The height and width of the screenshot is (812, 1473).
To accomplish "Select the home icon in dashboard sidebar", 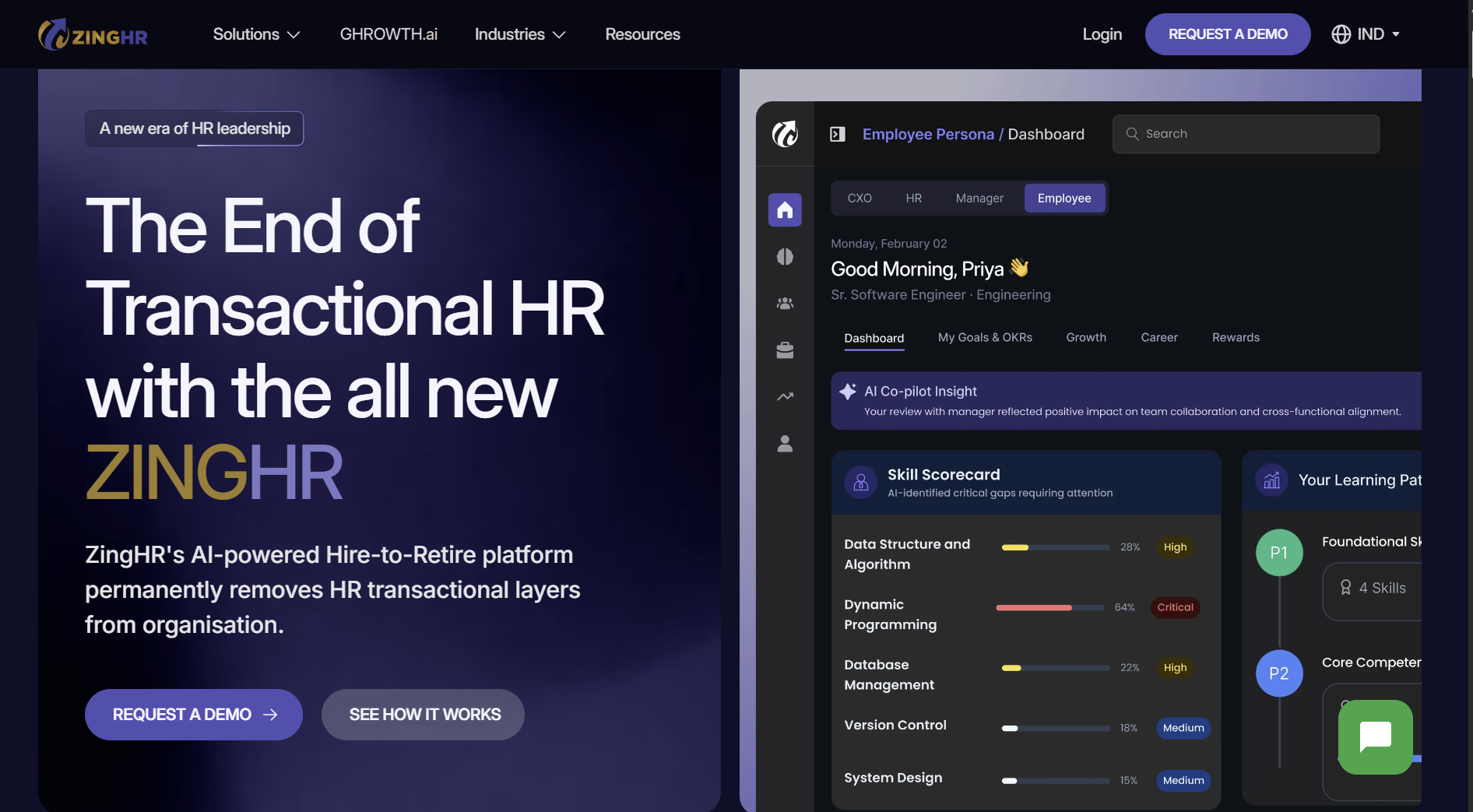I will pyautogui.click(x=785, y=210).
